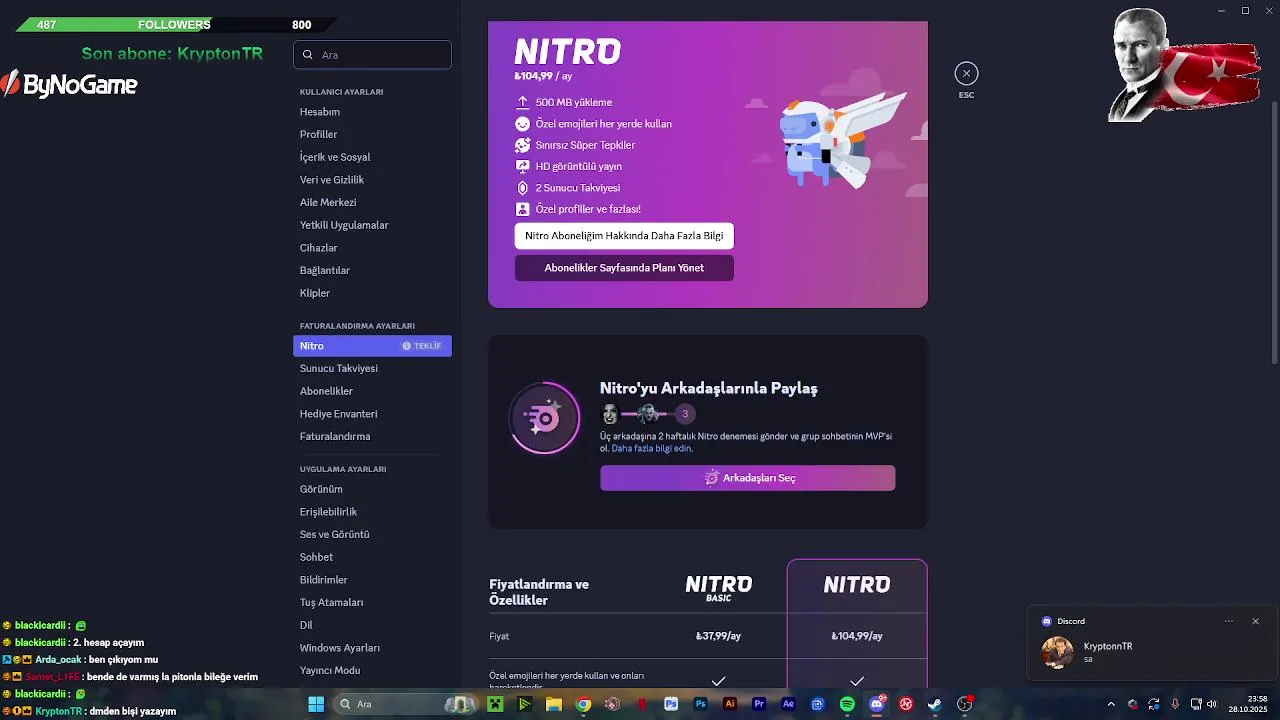Follow the Daha fazla bilgi edin link
The height and width of the screenshot is (720, 1280).
pos(651,448)
